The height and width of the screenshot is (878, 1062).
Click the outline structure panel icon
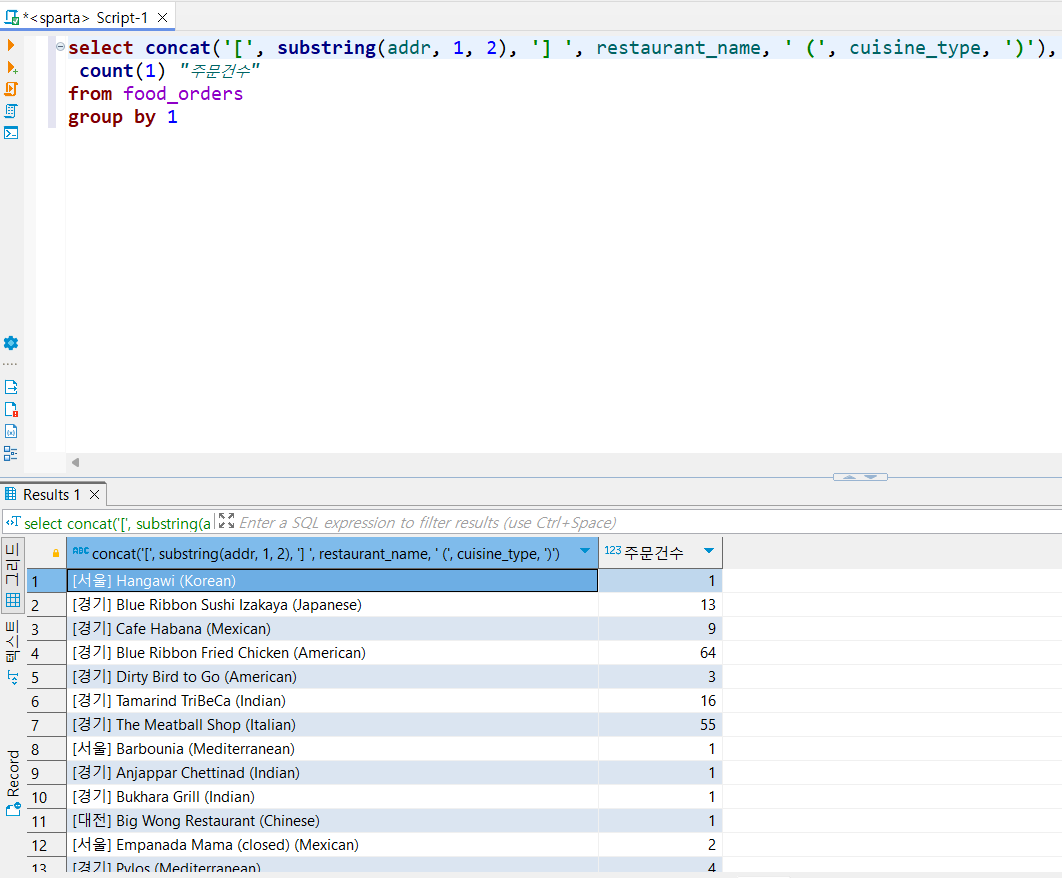pyautogui.click(x=11, y=453)
